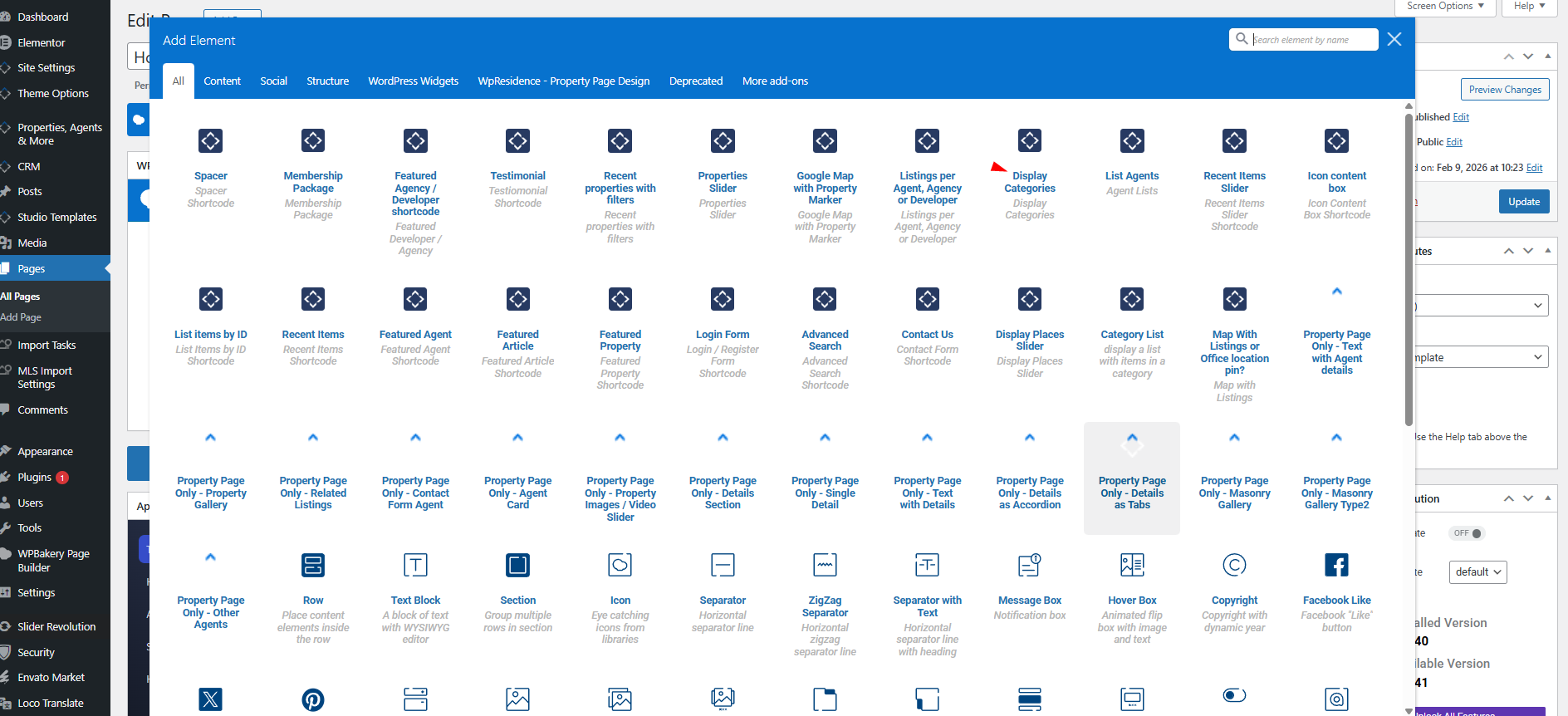Screen dimensions: 1568x716
Task: Select the Row element icon
Action: tap(313, 566)
